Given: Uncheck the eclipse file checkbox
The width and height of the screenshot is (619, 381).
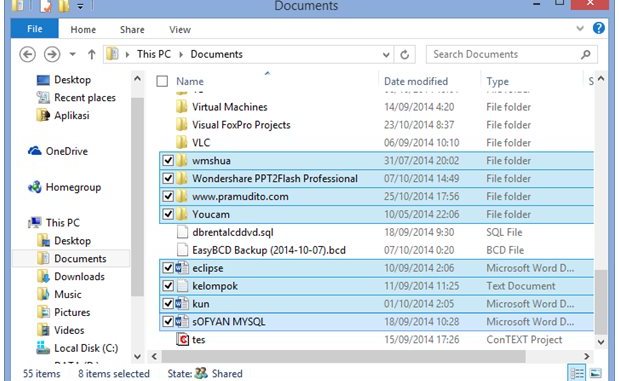Looking at the screenshot, I should point(168,268).
